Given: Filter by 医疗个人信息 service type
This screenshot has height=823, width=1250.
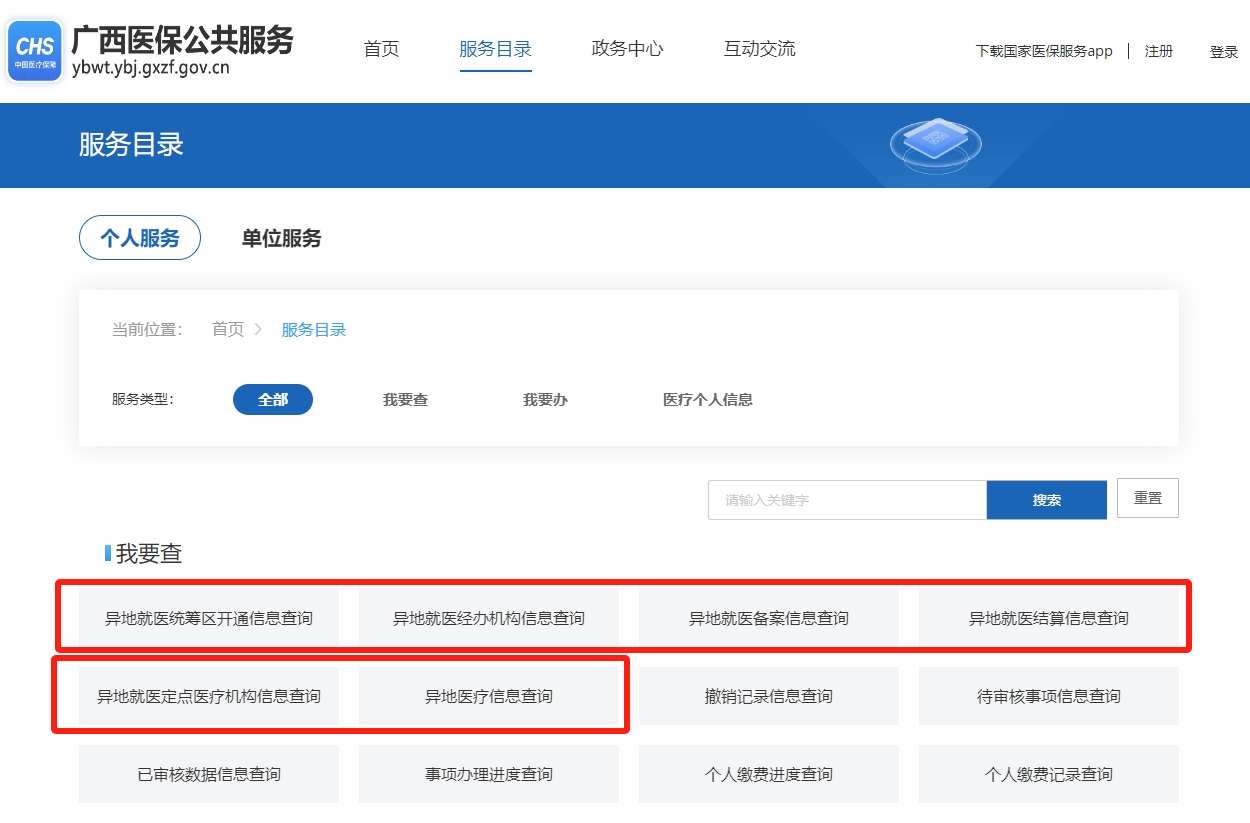Looking at the screenshot, I should coord(707,400).
